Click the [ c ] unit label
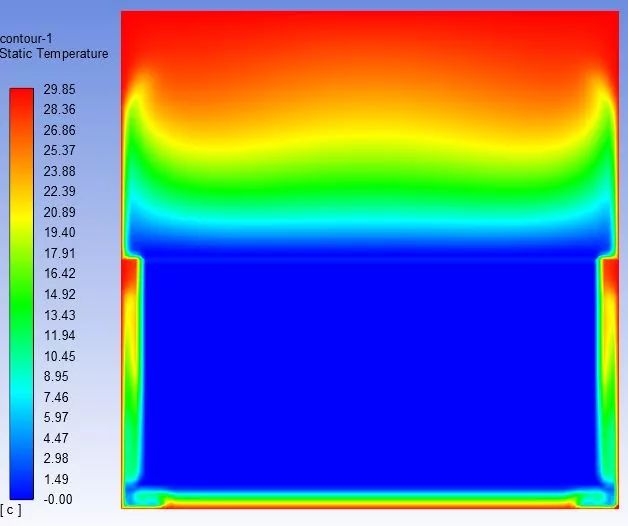 11,510
